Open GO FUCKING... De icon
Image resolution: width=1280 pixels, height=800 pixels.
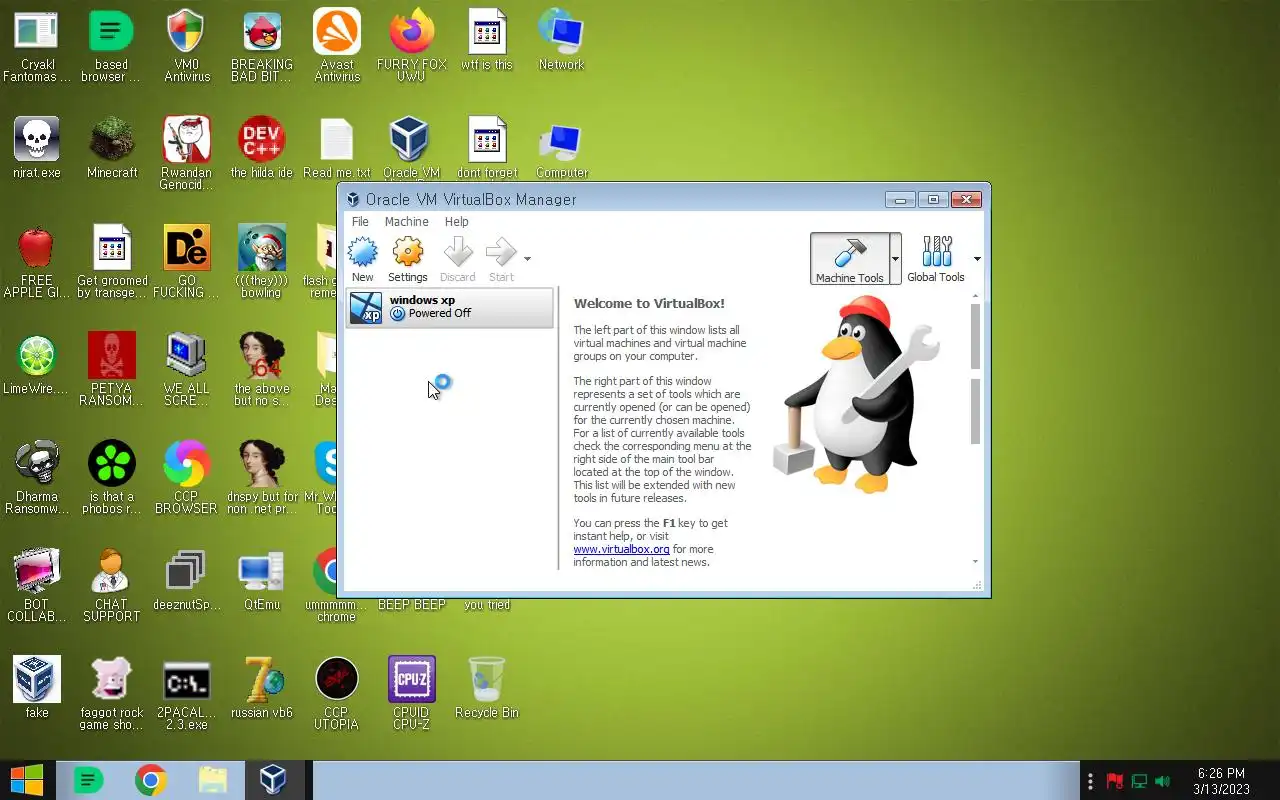[187, 262]
